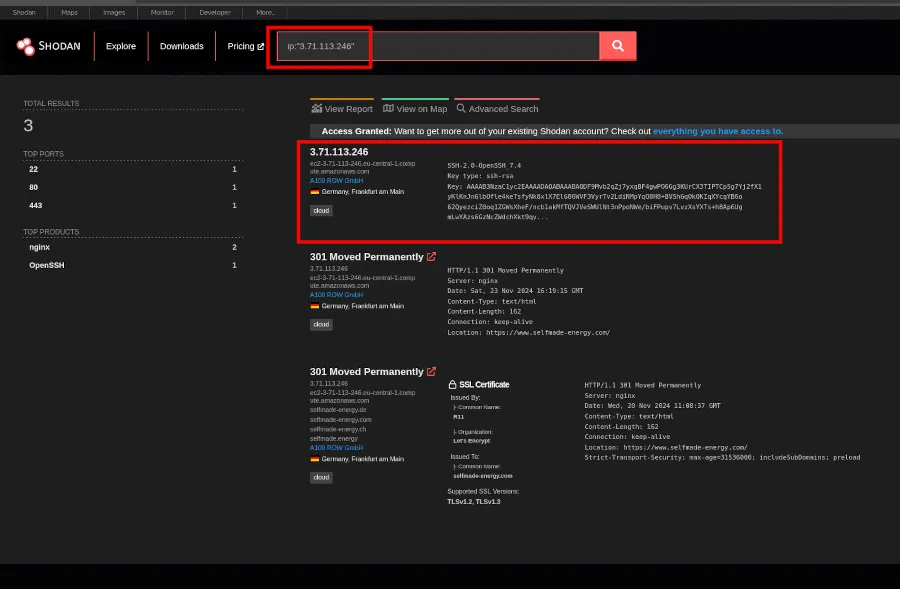Expand the Developer menu
Screen dimensions: 900x589
[x=214, y=13]
